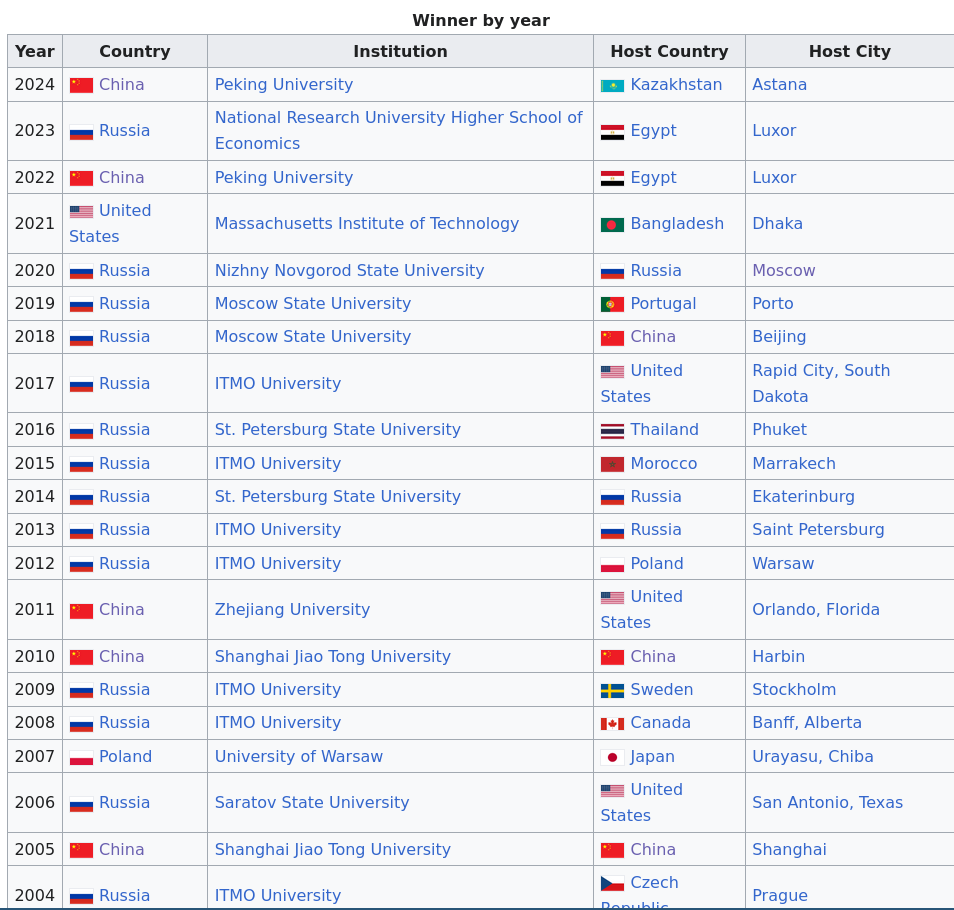Open the Harbin link

778,656
